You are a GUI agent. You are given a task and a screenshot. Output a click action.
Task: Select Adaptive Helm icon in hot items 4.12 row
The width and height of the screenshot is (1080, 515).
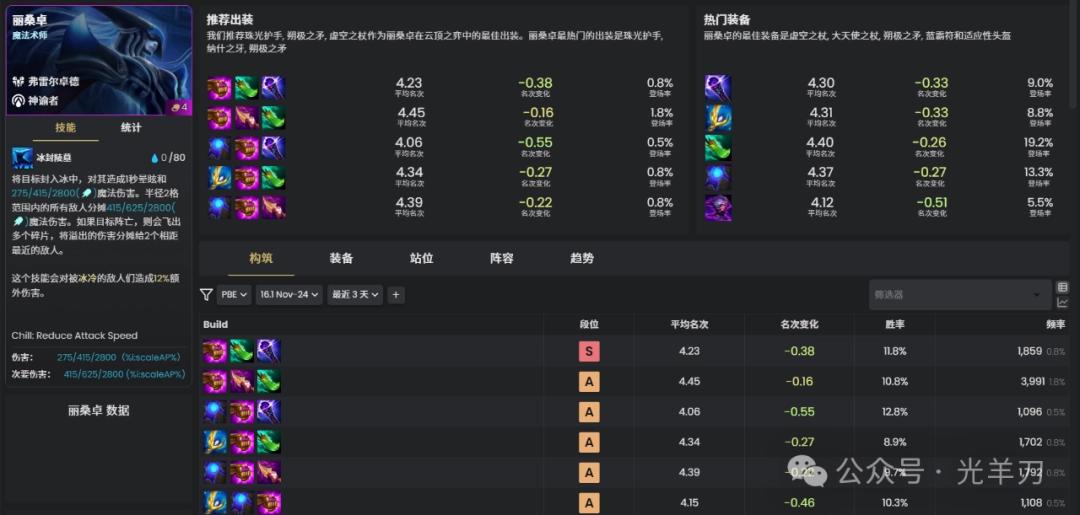tap(718, 207)
